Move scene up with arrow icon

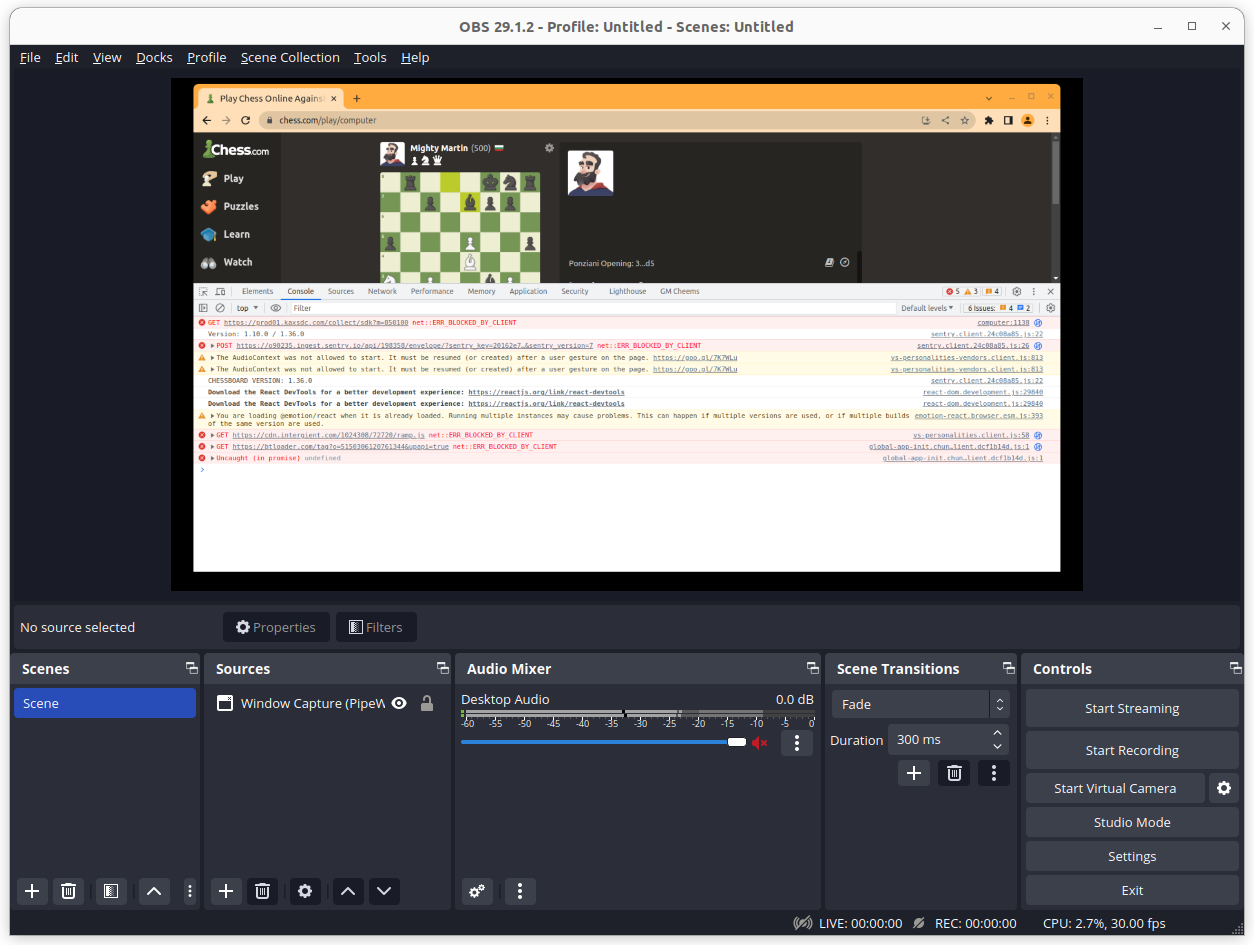pyautogui.click(x=154, y=891)
